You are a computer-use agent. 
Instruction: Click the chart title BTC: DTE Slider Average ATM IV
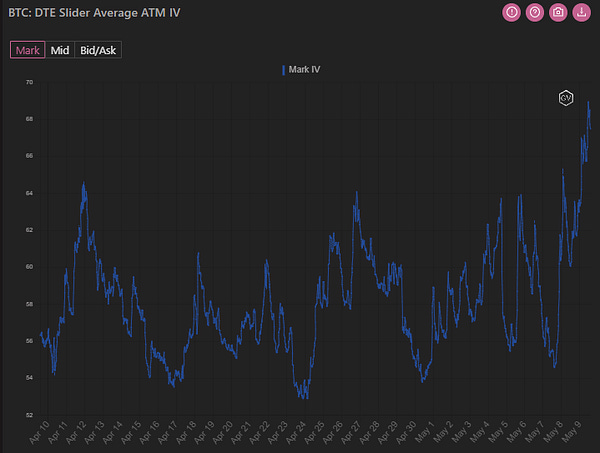click(94, 13)
